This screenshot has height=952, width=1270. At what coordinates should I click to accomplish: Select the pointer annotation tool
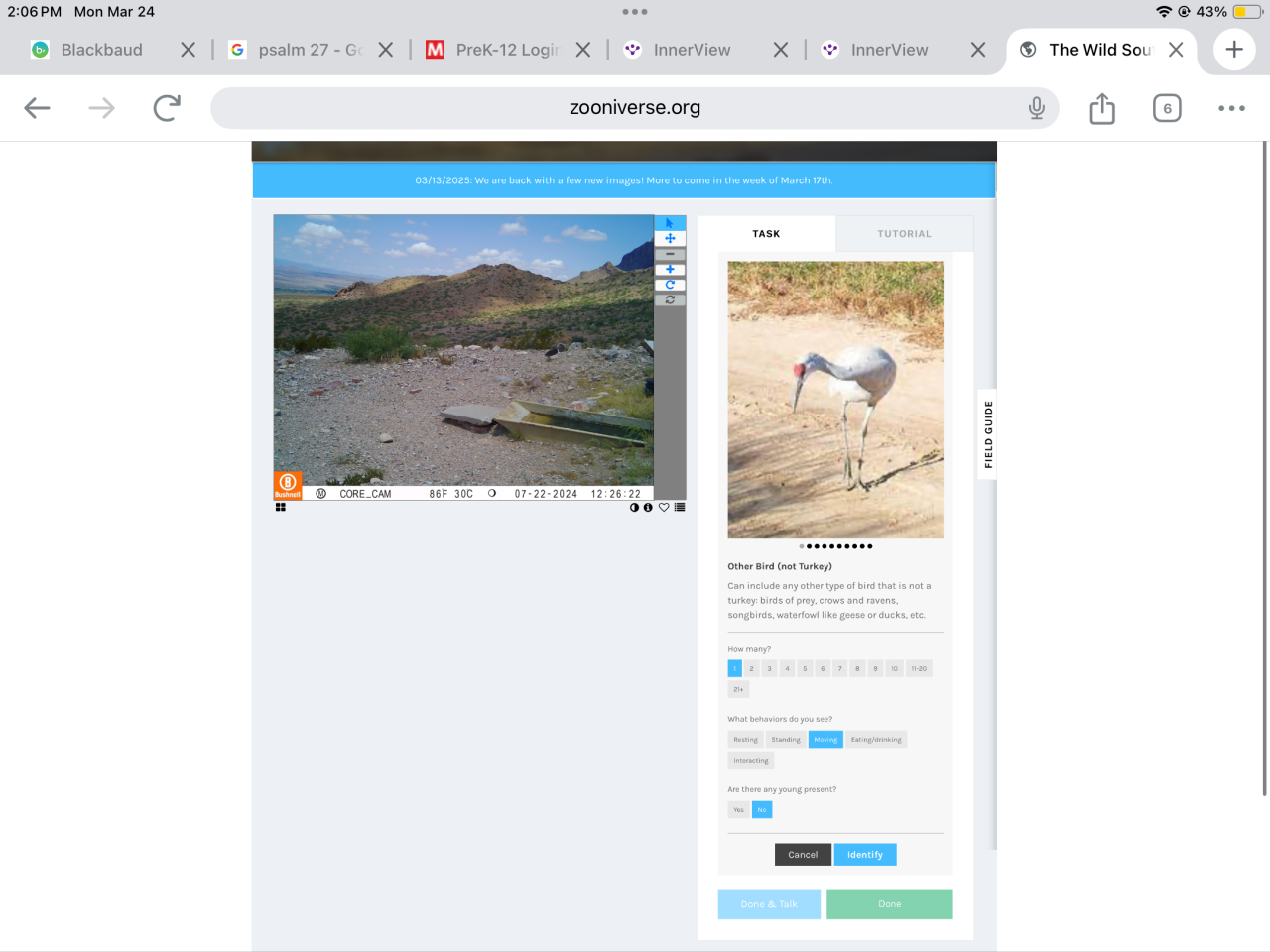pyautogui.click(x=670, y=223)
